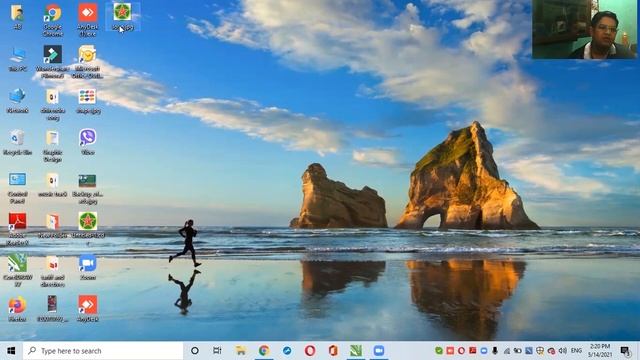
Task: Open Task View on the taskbar
Action: (217, 351)
